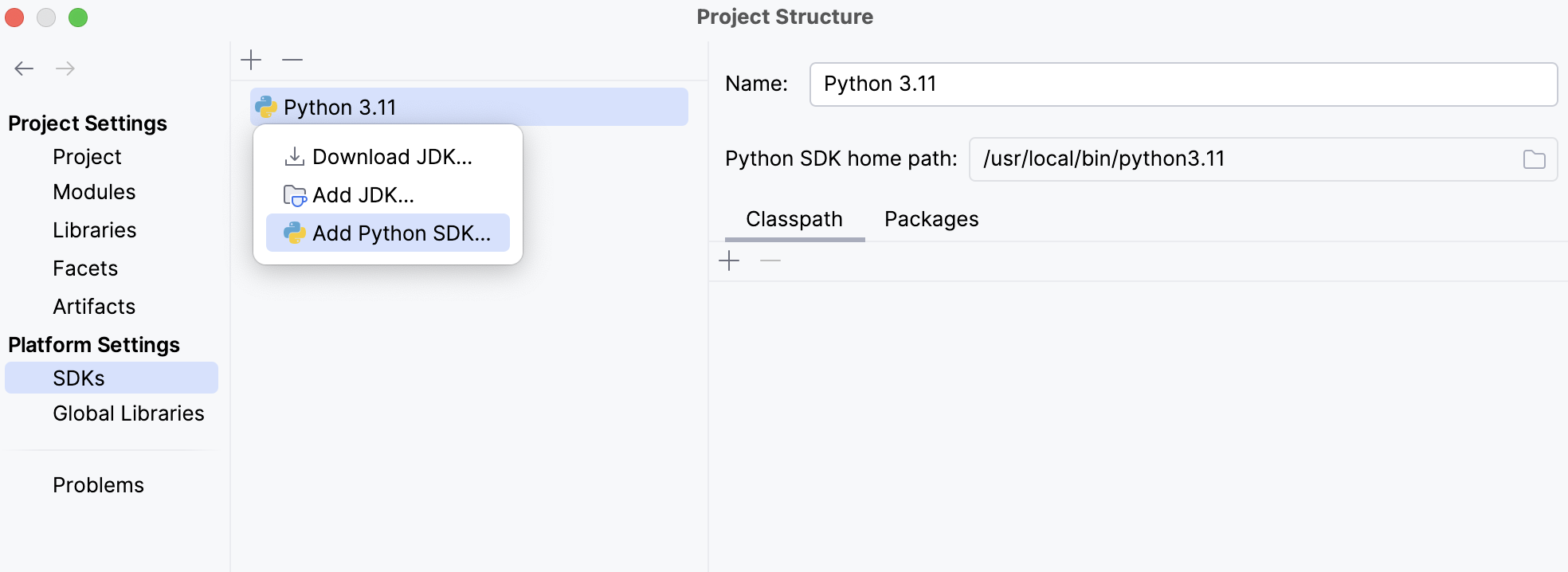Viewport: 1568px width, 572px height.
Task: Click the SDK Name input field
Action: click(x=1182, y=84)
